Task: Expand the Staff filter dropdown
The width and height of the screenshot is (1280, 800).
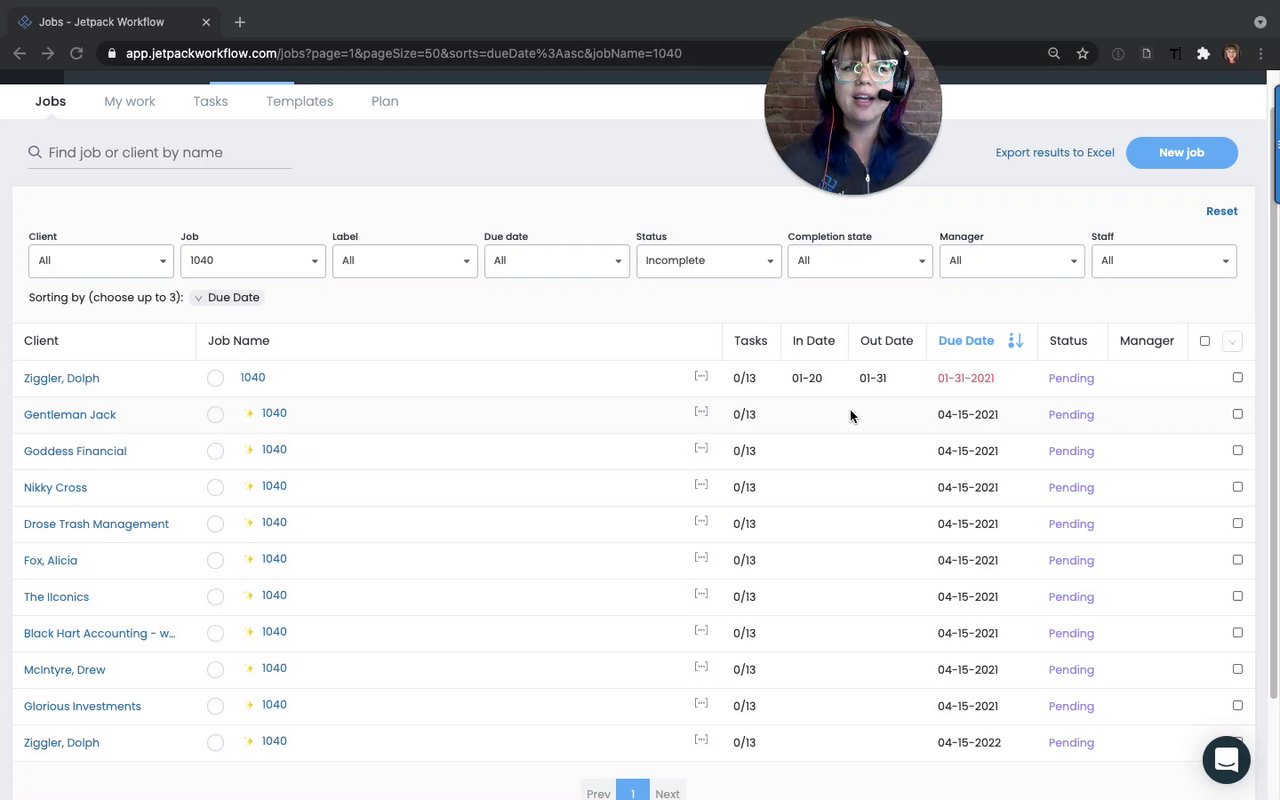Action: (x=1164, y=261)
